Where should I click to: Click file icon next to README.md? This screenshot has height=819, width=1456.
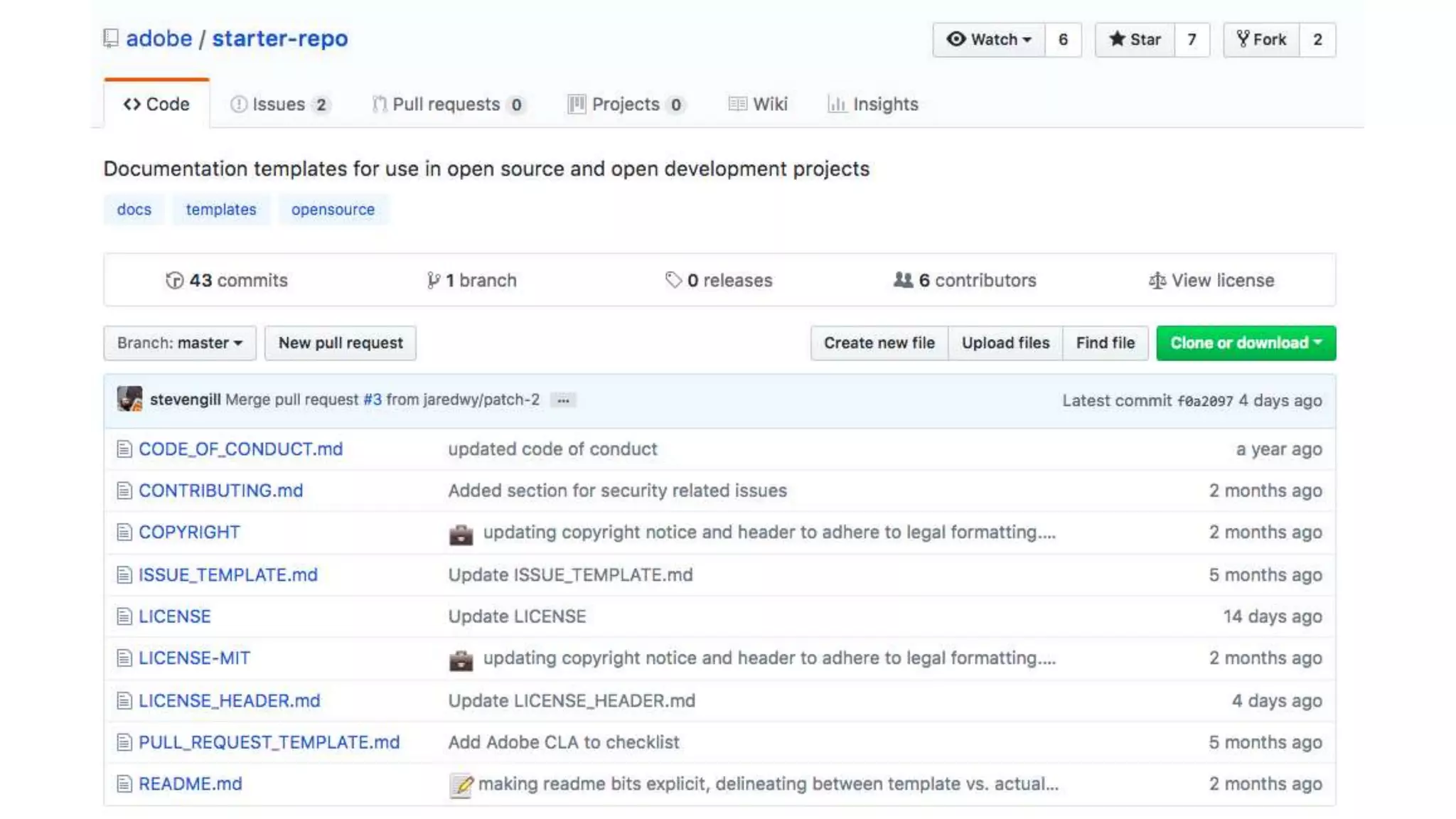click(124, 784)
